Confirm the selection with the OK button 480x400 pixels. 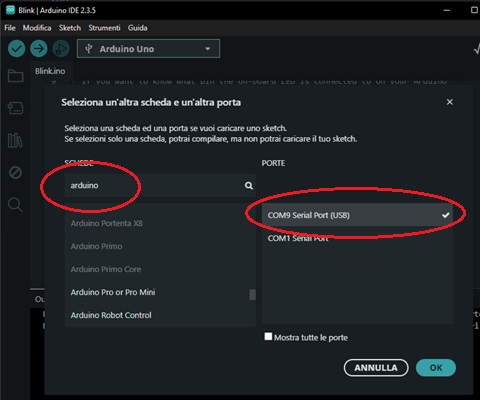[x=436, y=368]
